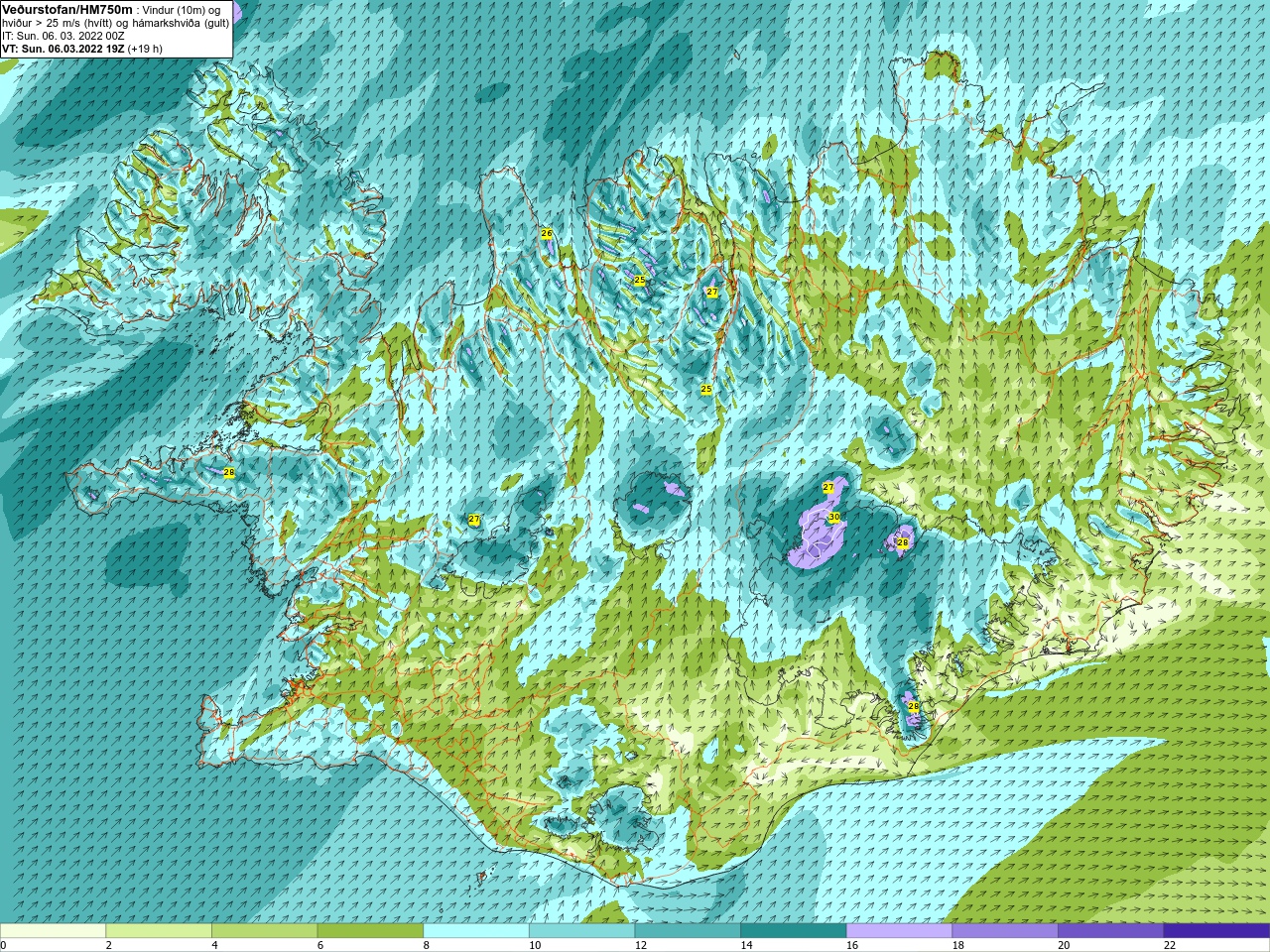Click legend tick label 14
Image resolution: width=1270 pixels, height=952 pixels.
click(x=747, y=945)
